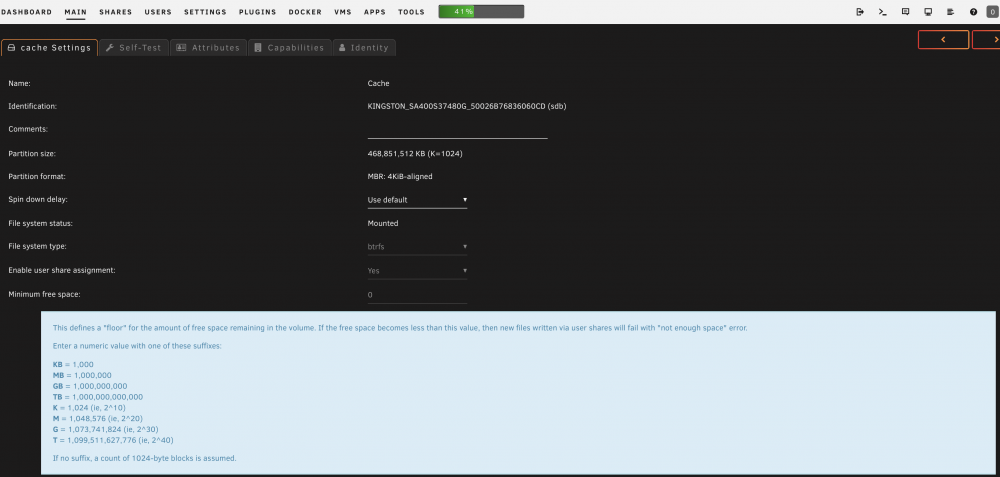Open the Feedback speech-bubble icon
Screen dimensions: 1000x477
(x=905, y=11)
